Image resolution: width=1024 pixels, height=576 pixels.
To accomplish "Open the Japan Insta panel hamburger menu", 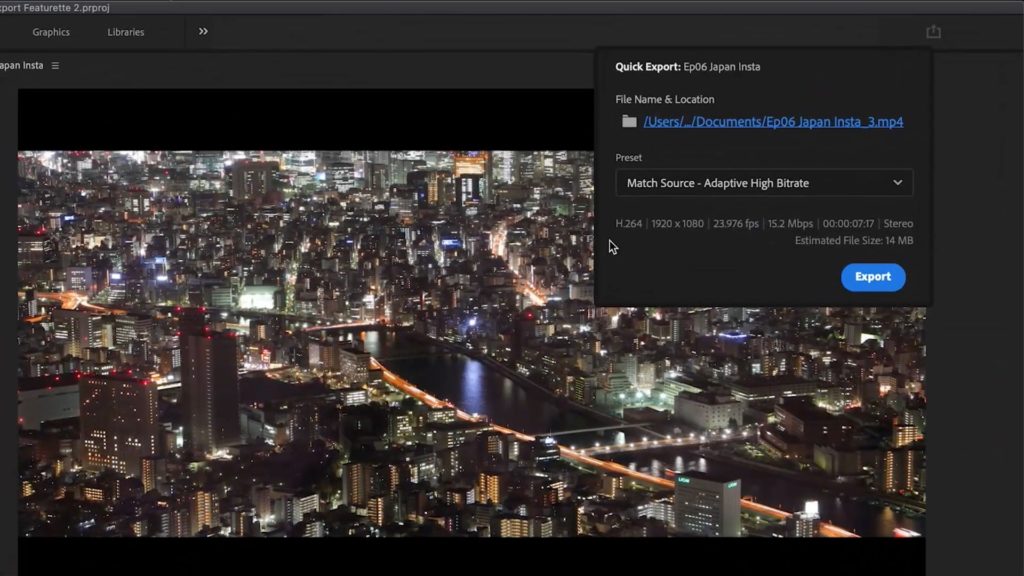I will (56, 66).
